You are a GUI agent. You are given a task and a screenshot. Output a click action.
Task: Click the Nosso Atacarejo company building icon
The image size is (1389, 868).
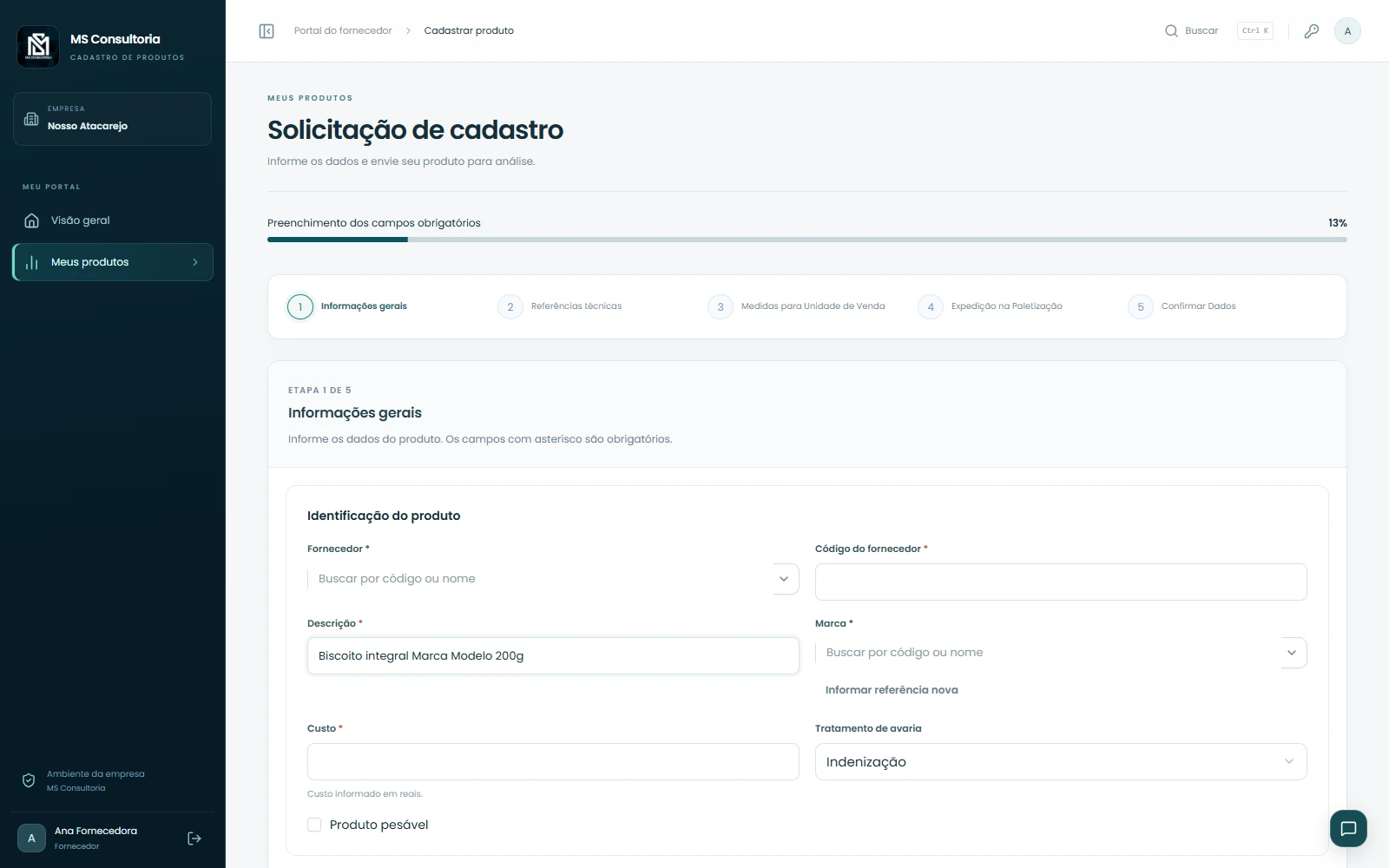(31, 119)
